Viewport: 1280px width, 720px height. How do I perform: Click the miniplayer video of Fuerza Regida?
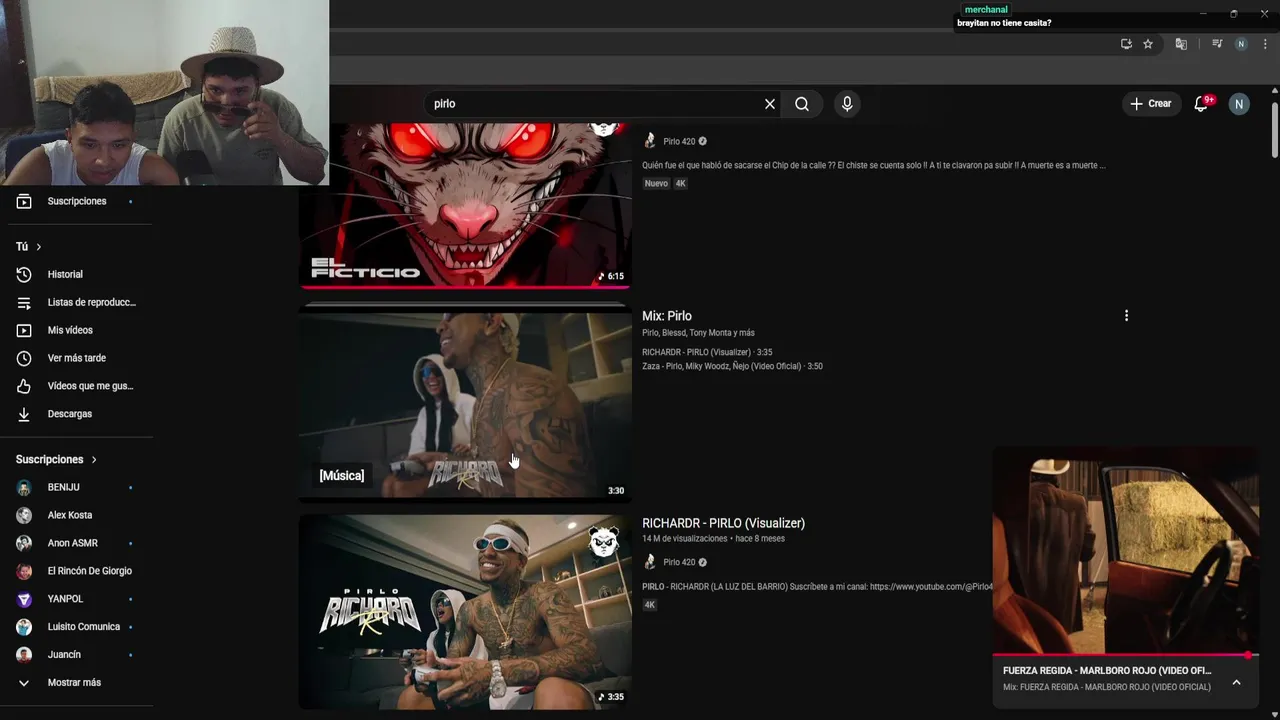[x=1125, y=553]
